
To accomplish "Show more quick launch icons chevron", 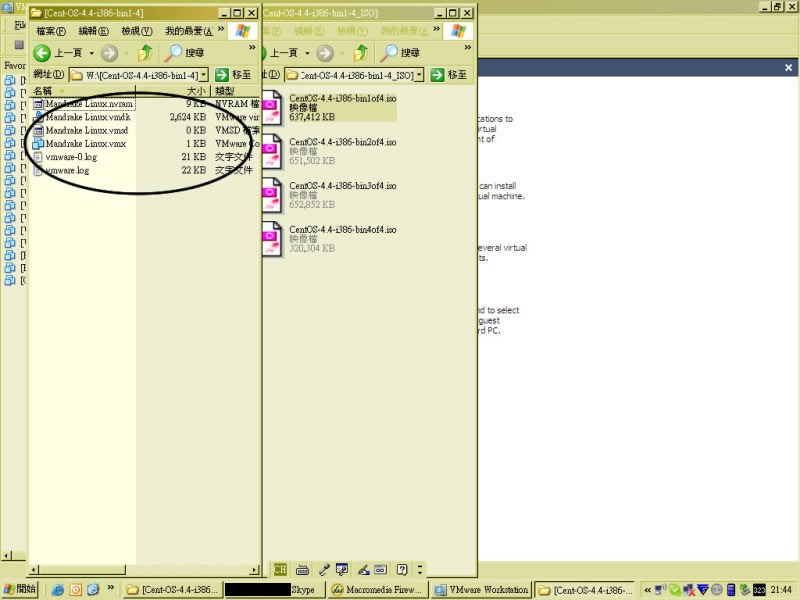I will (110, 588).
